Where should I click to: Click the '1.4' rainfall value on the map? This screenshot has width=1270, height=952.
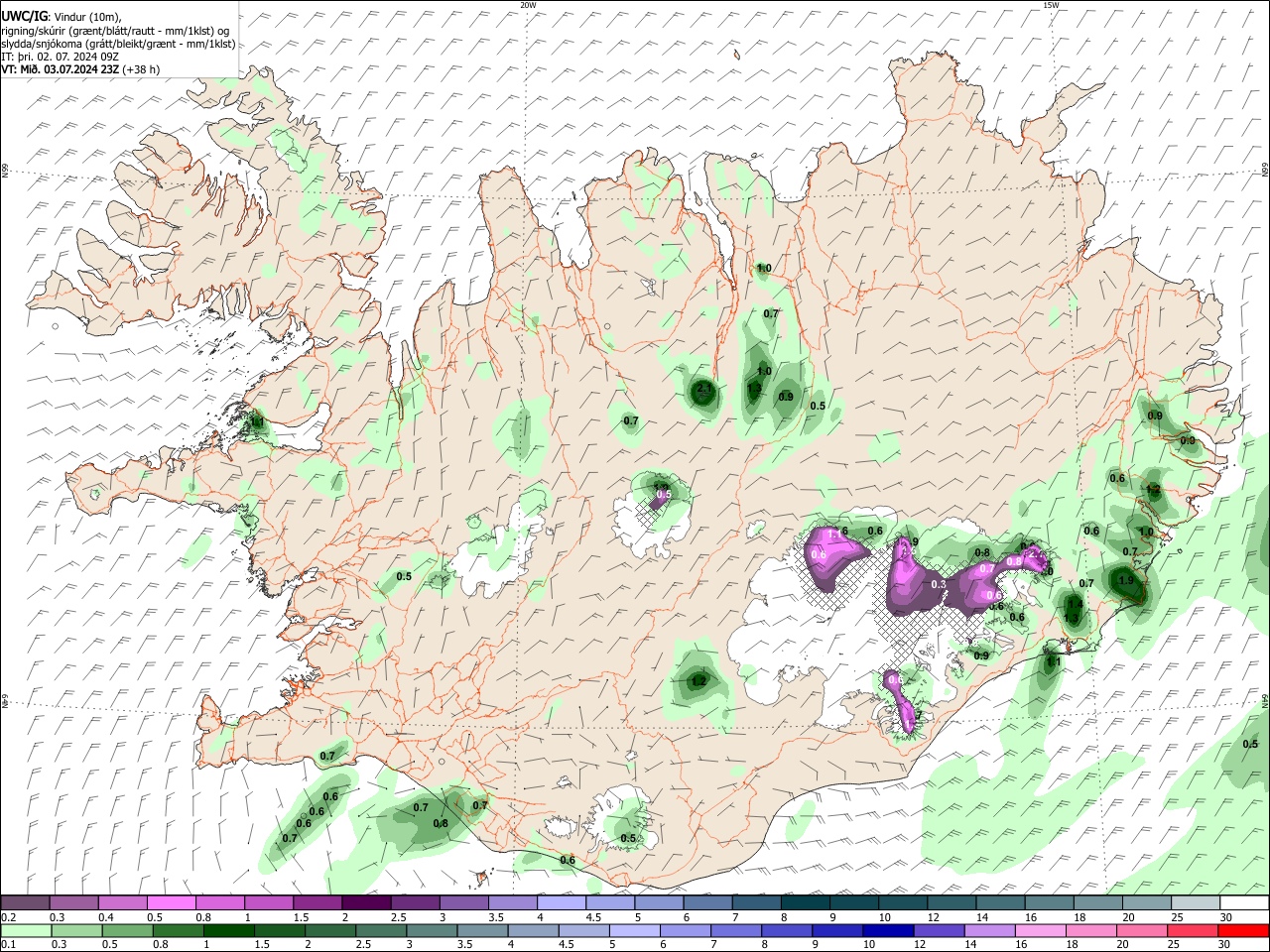(x=1075, y=603)
